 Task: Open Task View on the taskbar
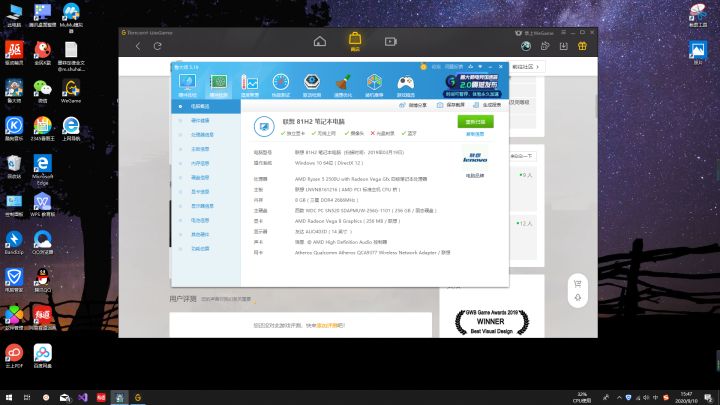point(27,398)
